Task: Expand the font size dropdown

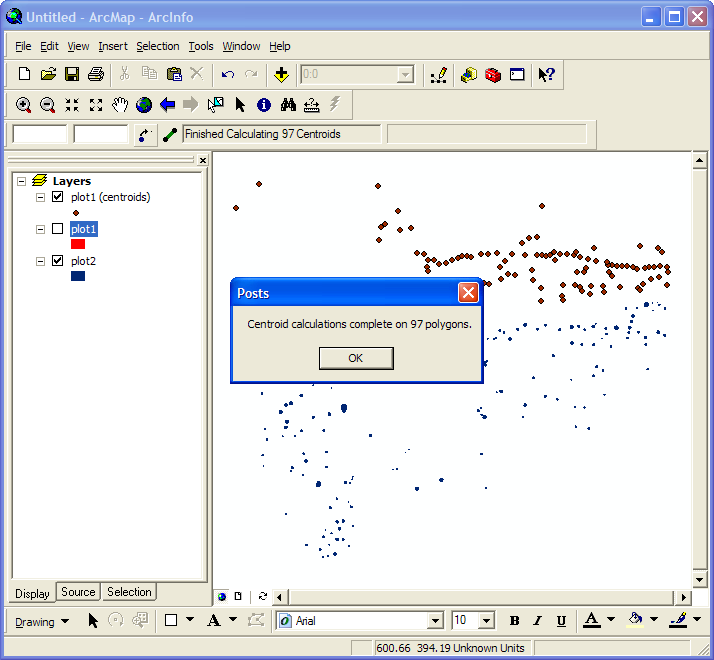Action: pyautogui.click(x=486, y=621)
